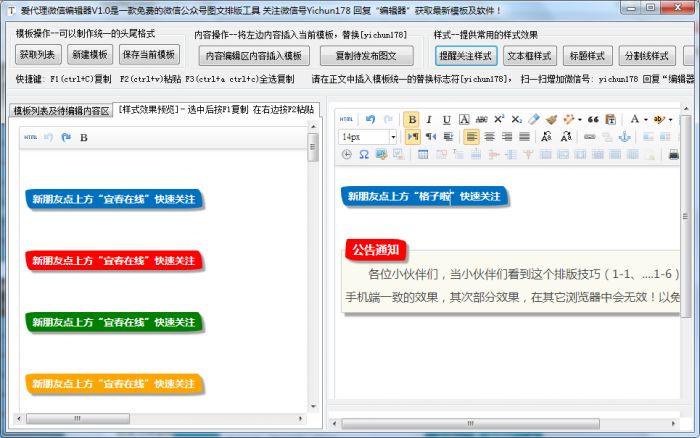The image size is (700, 438).
Task: Toggle strikethrough ABC icon
Action: [481, 119]
